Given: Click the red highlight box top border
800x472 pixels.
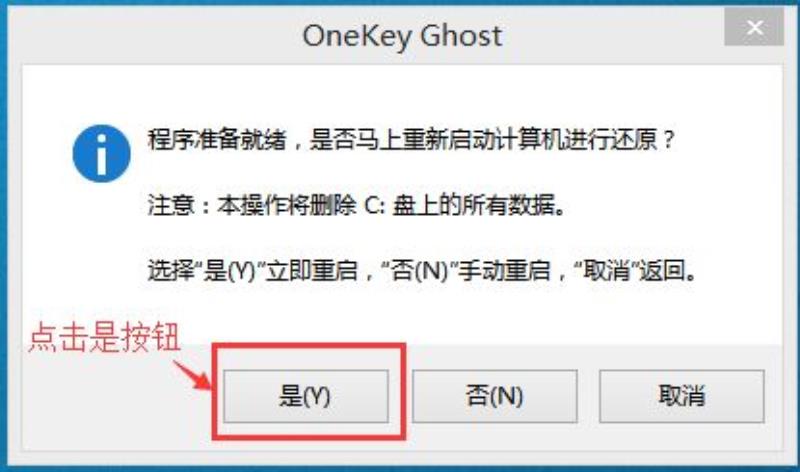Looking at the screenshot, I should (309, 345).
